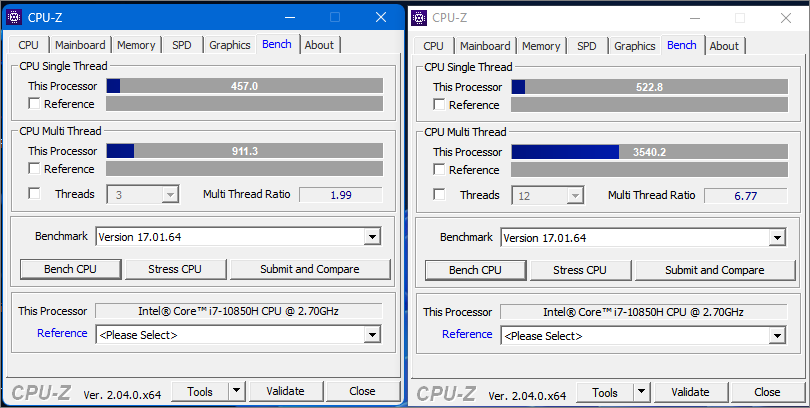The image size is (810, 408).
Task: Open Mainboard tab in right window
Action: [485, 46]
